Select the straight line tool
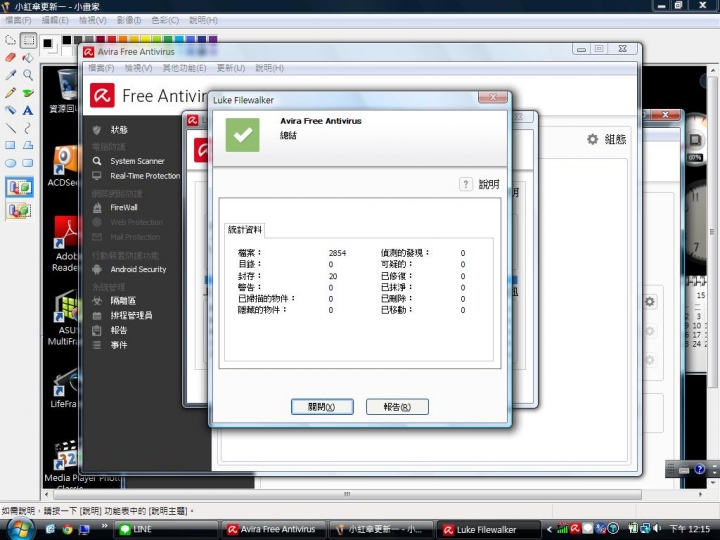The height and width of the screenshot is (540, 720). (10, 128)
